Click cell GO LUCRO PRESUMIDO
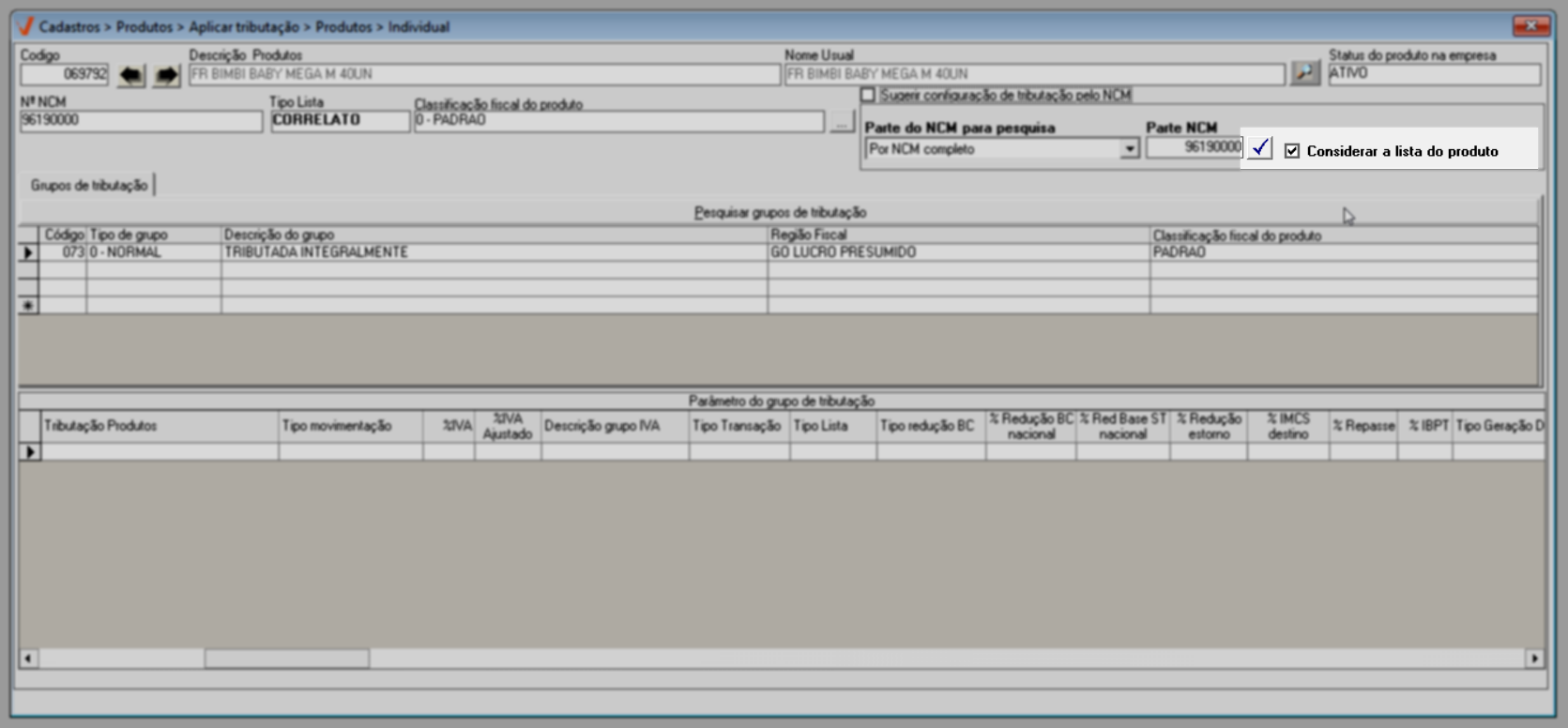 959,252
